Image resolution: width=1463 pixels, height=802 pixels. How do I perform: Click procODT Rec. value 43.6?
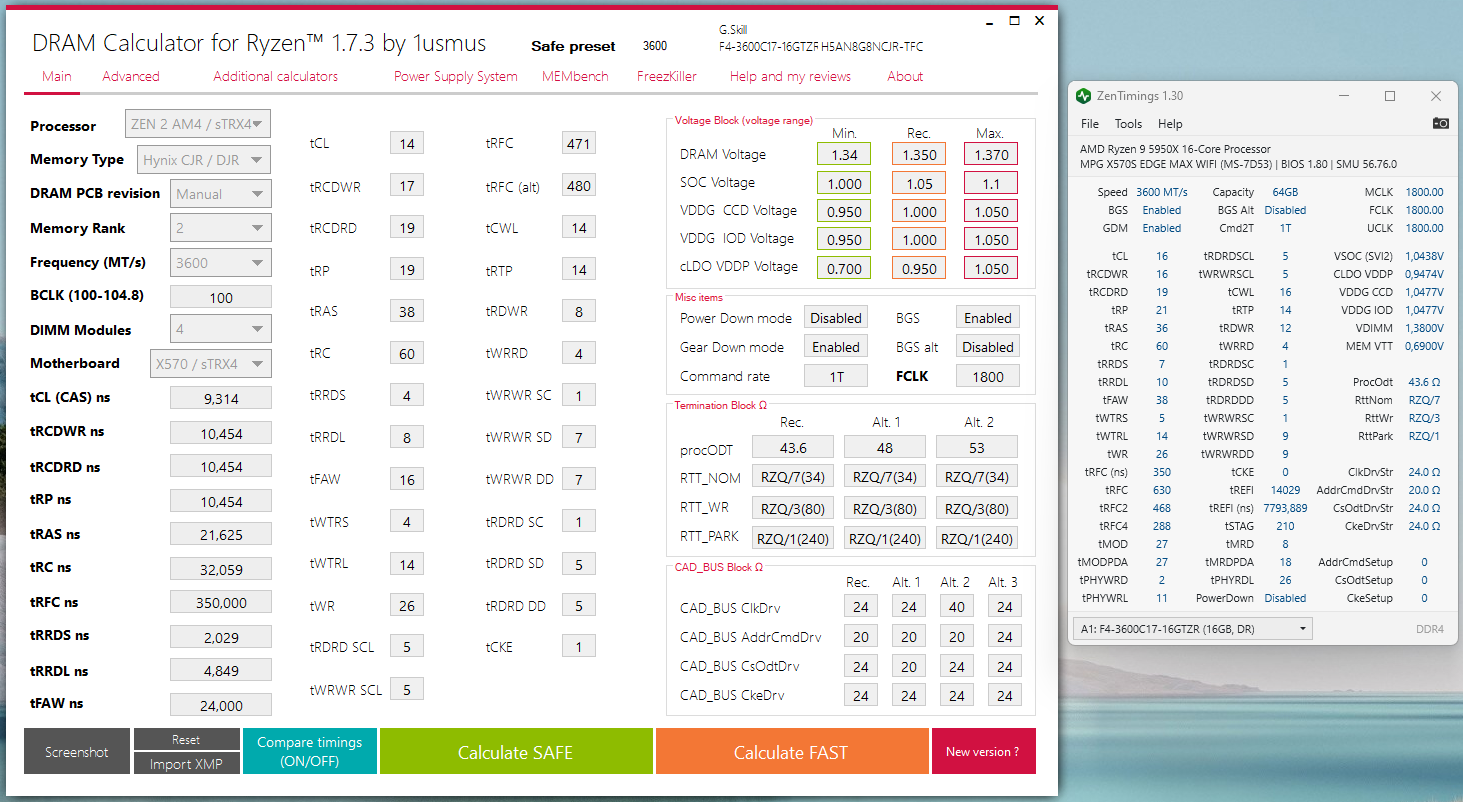793,447
